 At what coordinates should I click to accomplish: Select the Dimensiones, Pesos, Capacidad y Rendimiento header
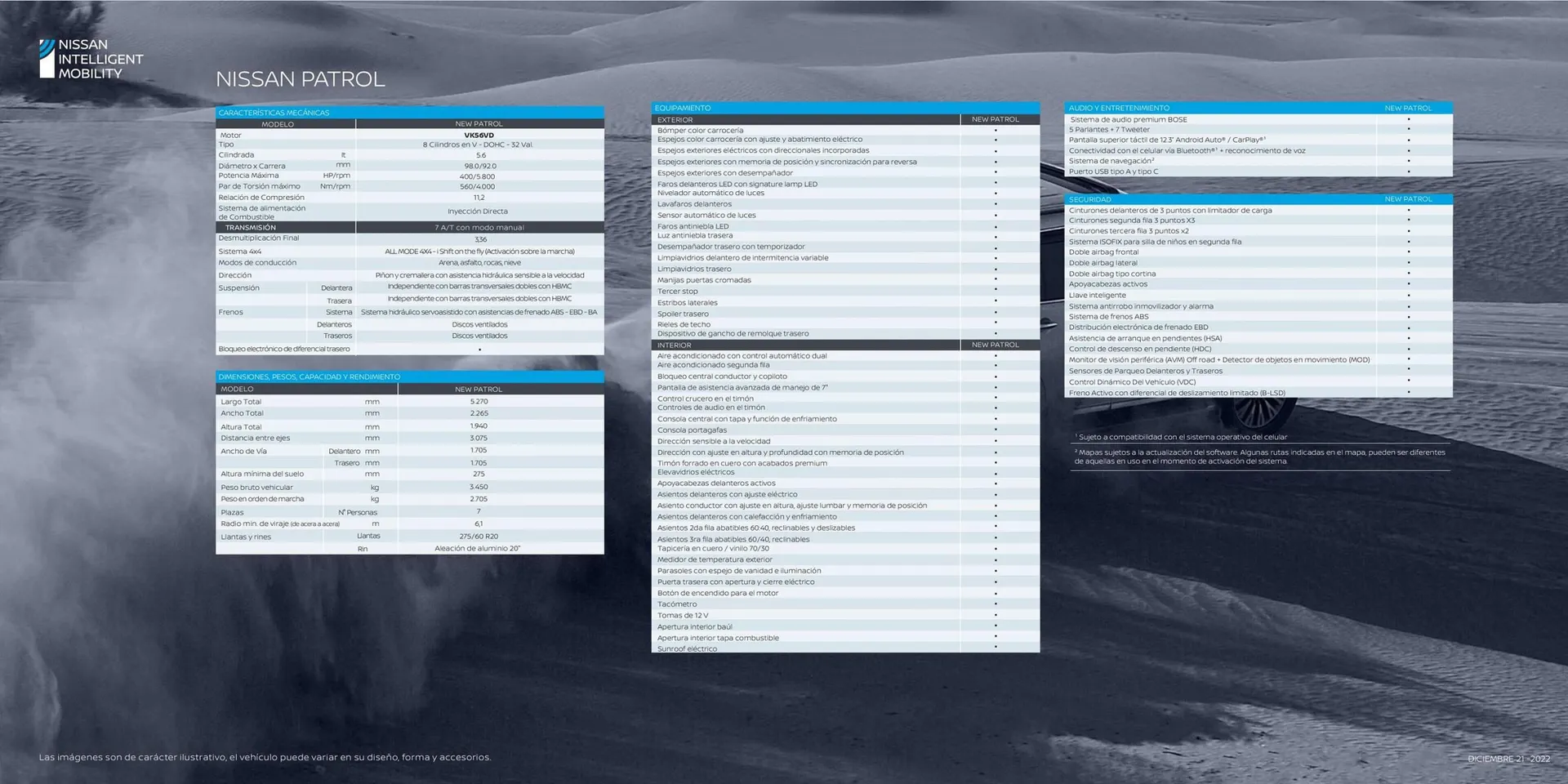tap(310, 376)
